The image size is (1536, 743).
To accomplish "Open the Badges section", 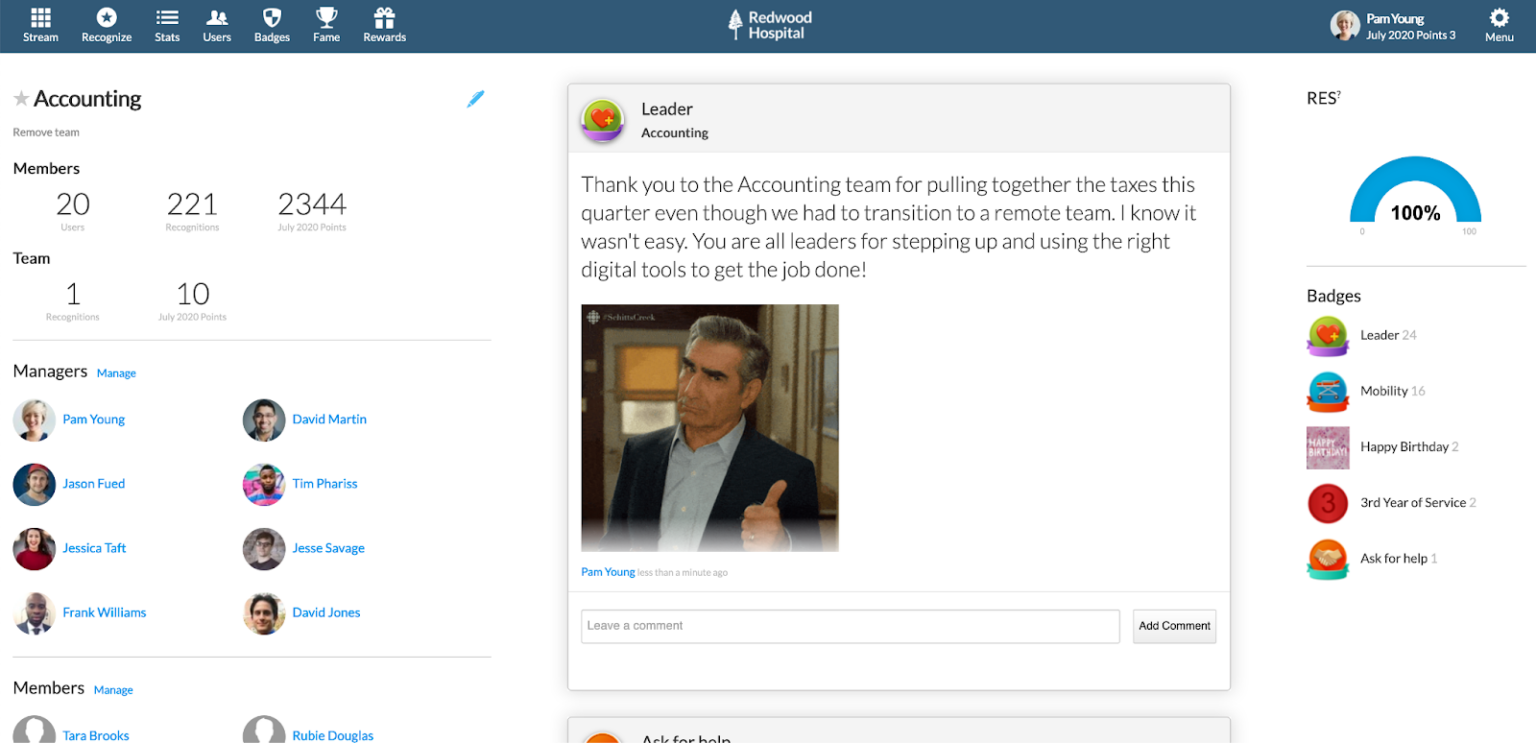I will tap(271, 24).
